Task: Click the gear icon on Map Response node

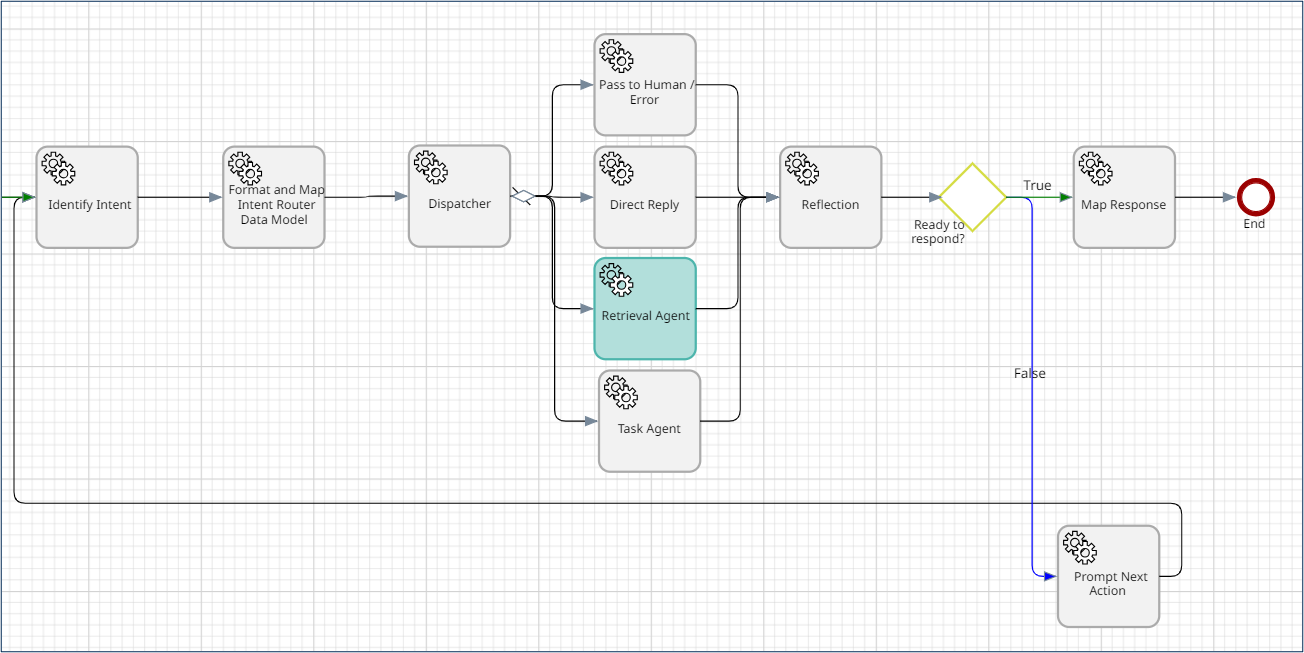Action: point(1096,168)
